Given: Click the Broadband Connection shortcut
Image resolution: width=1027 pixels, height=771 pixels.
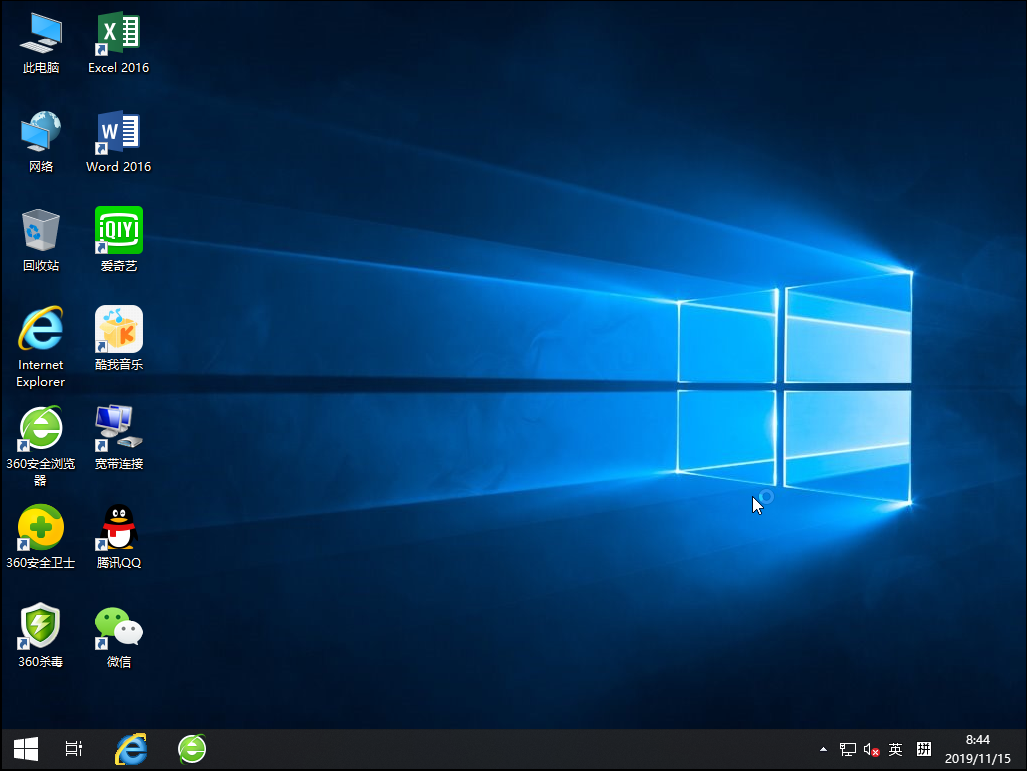Looking at the screenshot, I should coord(118,429).
